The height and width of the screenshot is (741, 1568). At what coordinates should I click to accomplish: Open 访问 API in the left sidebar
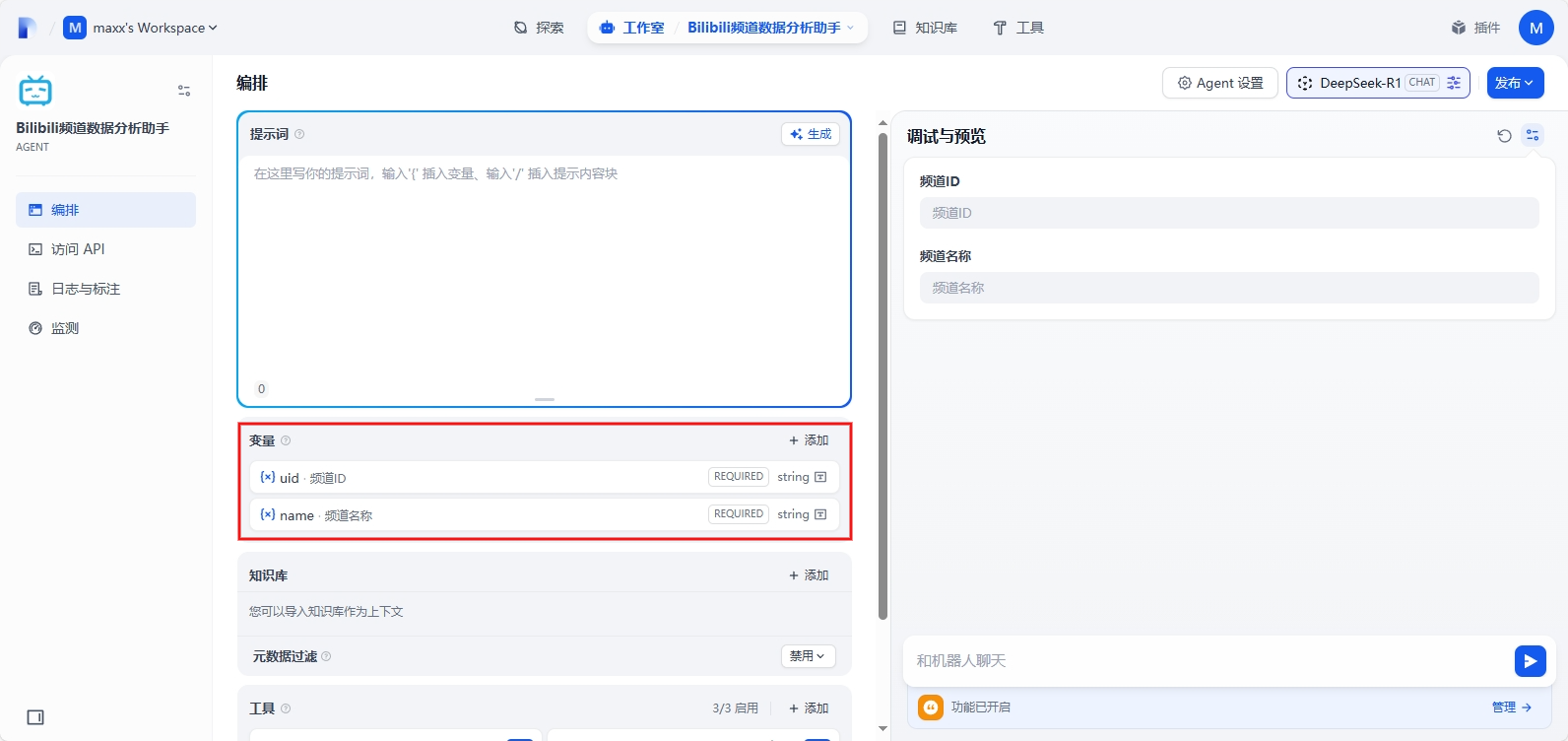(105, 249)
